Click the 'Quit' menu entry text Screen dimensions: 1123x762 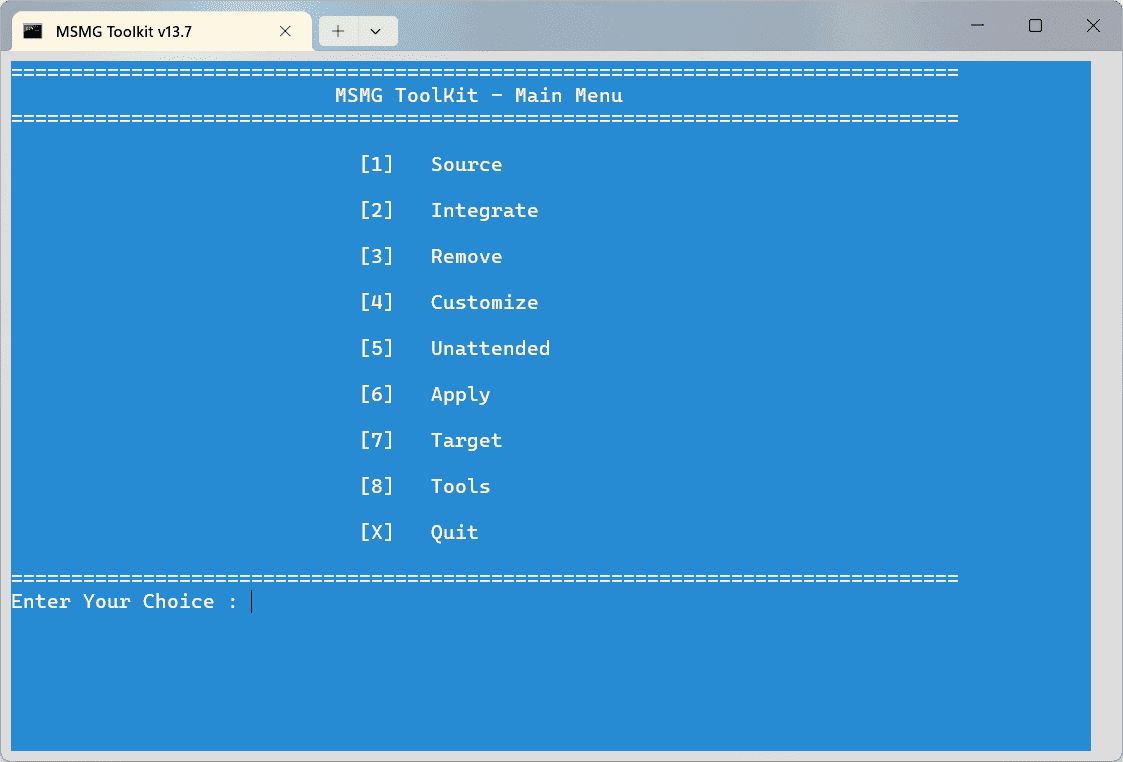[x=454, y=532]
